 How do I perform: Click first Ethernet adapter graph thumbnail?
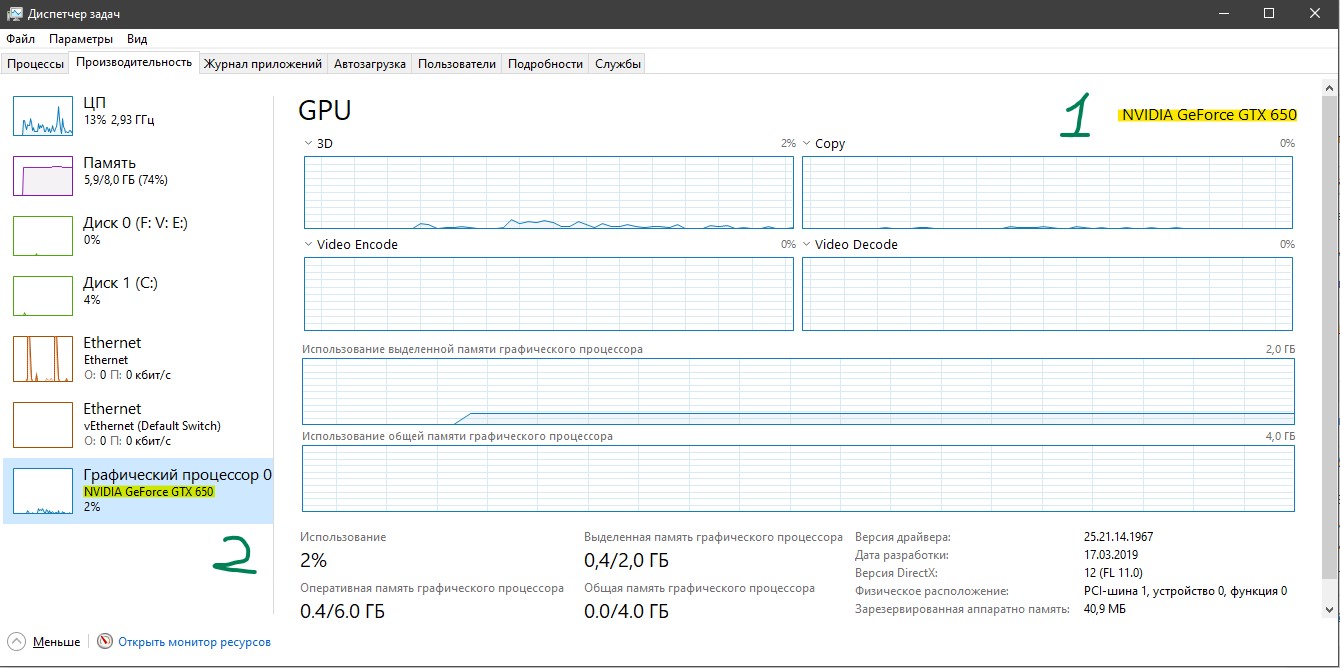43,359
